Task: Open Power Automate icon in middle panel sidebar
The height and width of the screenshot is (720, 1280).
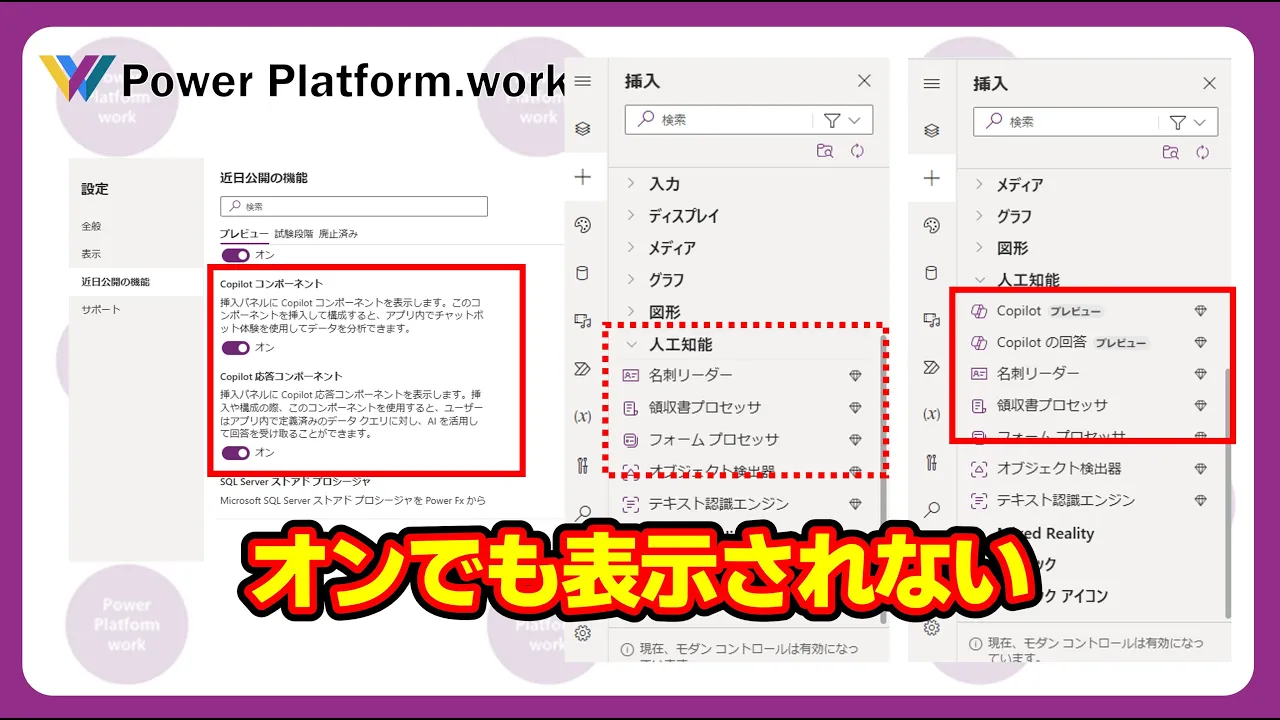Action: point(583,369)
